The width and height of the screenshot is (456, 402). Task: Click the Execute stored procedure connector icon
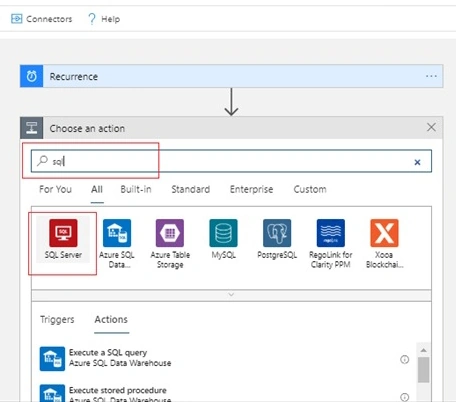click(52, 393)
